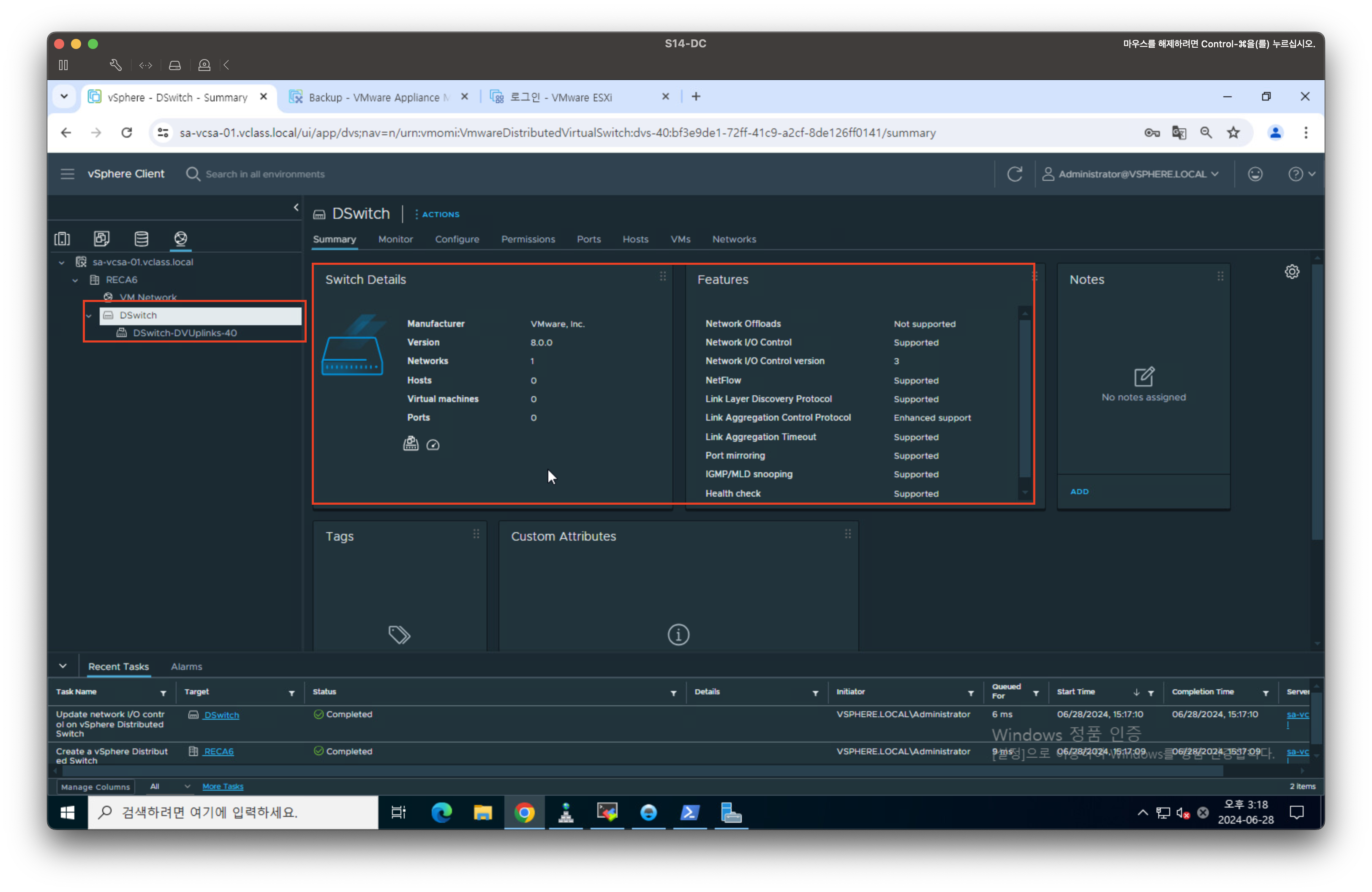Screen dimensions: 1372x892
Task: Collapse the left navigation sidebar
Action: point(296,207)
